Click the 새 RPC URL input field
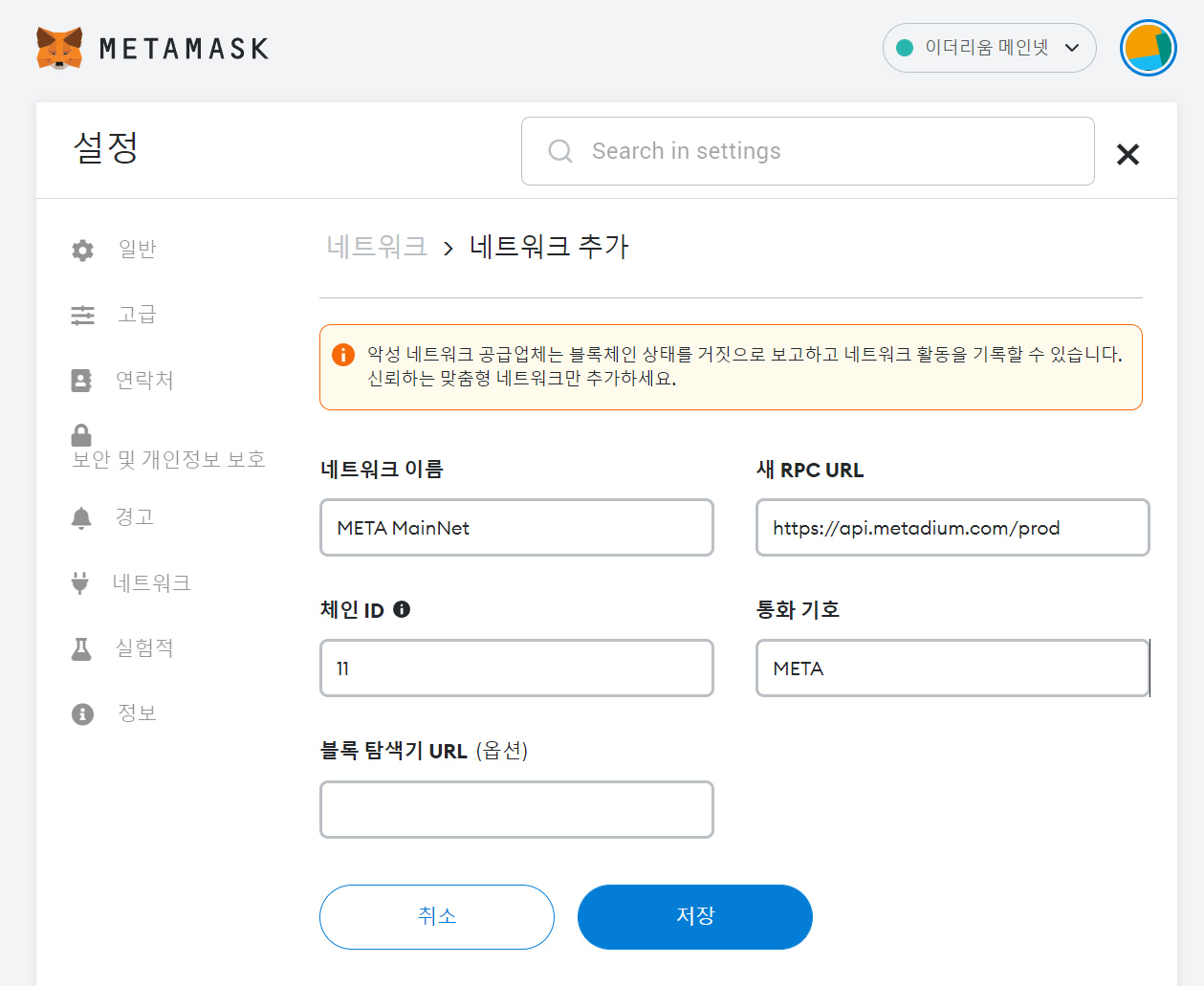The image size is (1204, 986). tap(952, 528)
